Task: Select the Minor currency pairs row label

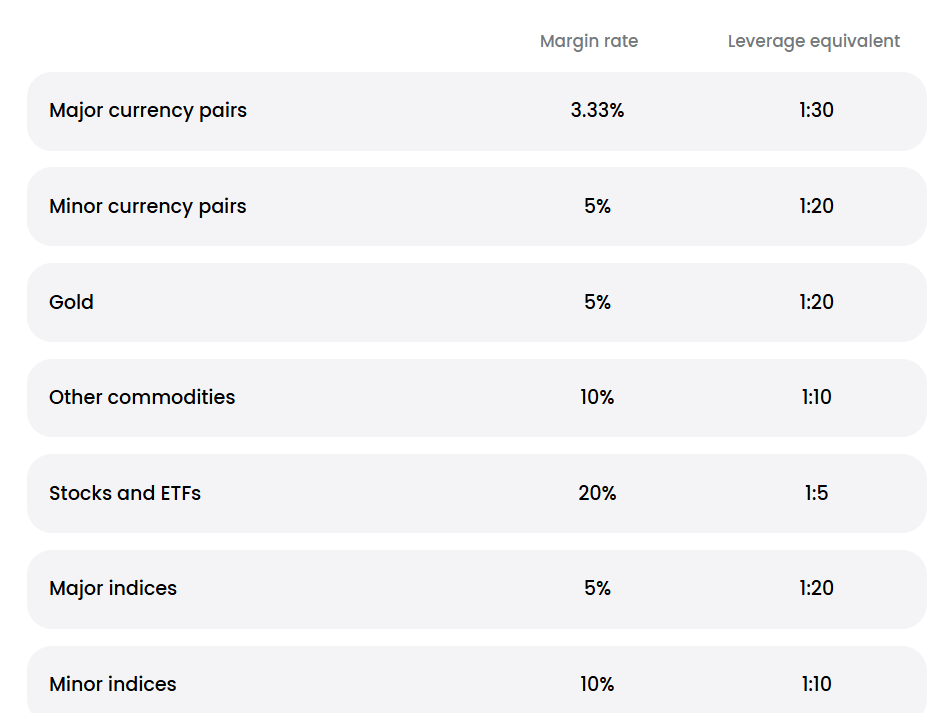Action: tap(148, 206)
